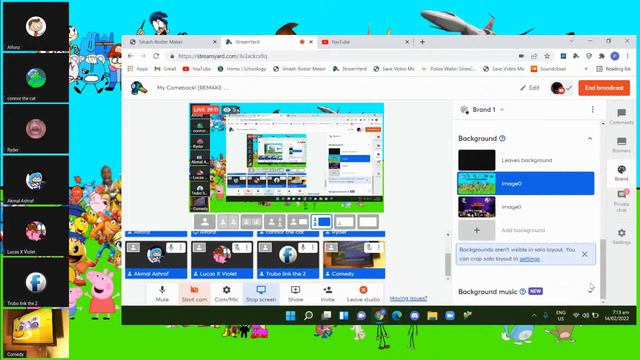The width and height of the screenshot is (640, 360).
Task: Click Edit broadcast title
Action: (529, 88)
